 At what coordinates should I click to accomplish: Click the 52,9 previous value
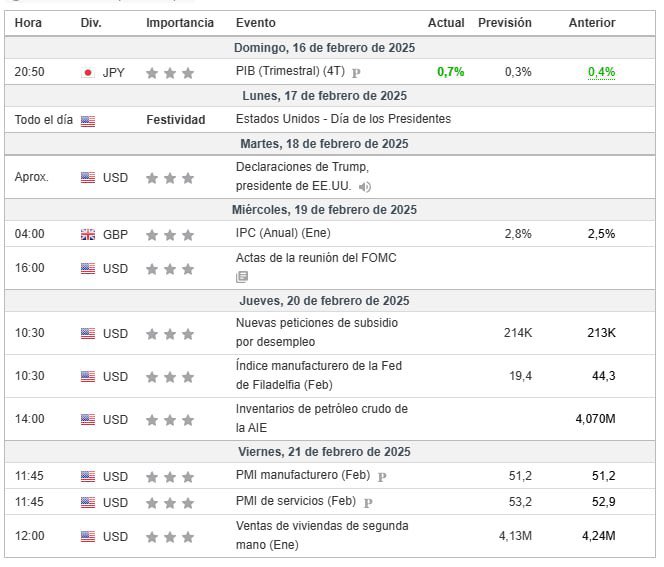[x=603, y=502]
